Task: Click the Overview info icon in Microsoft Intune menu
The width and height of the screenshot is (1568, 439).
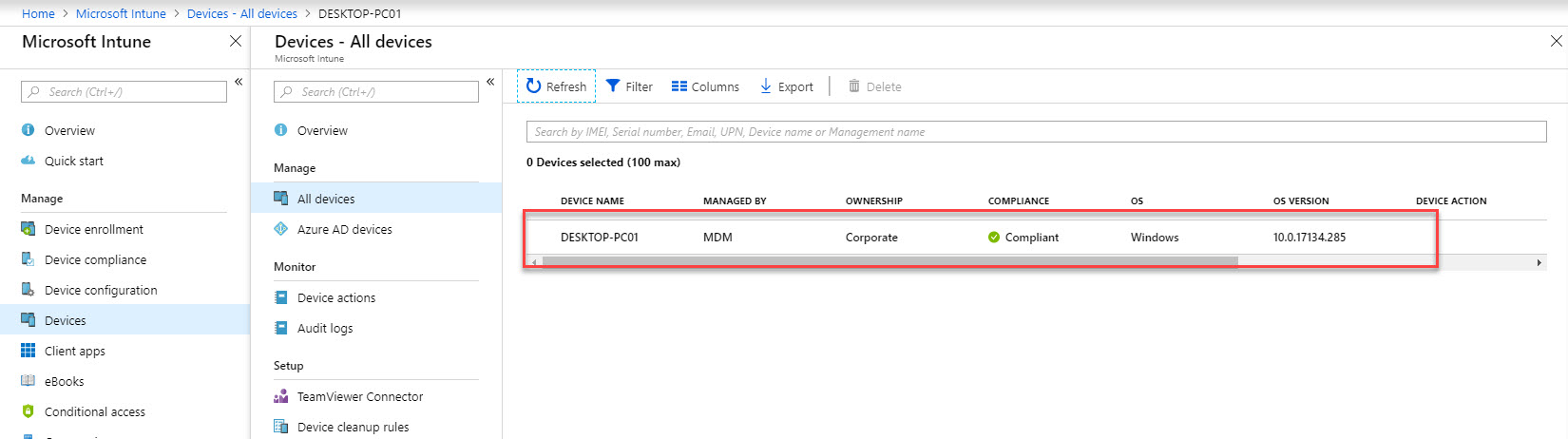Action: [x=29, y=130]
